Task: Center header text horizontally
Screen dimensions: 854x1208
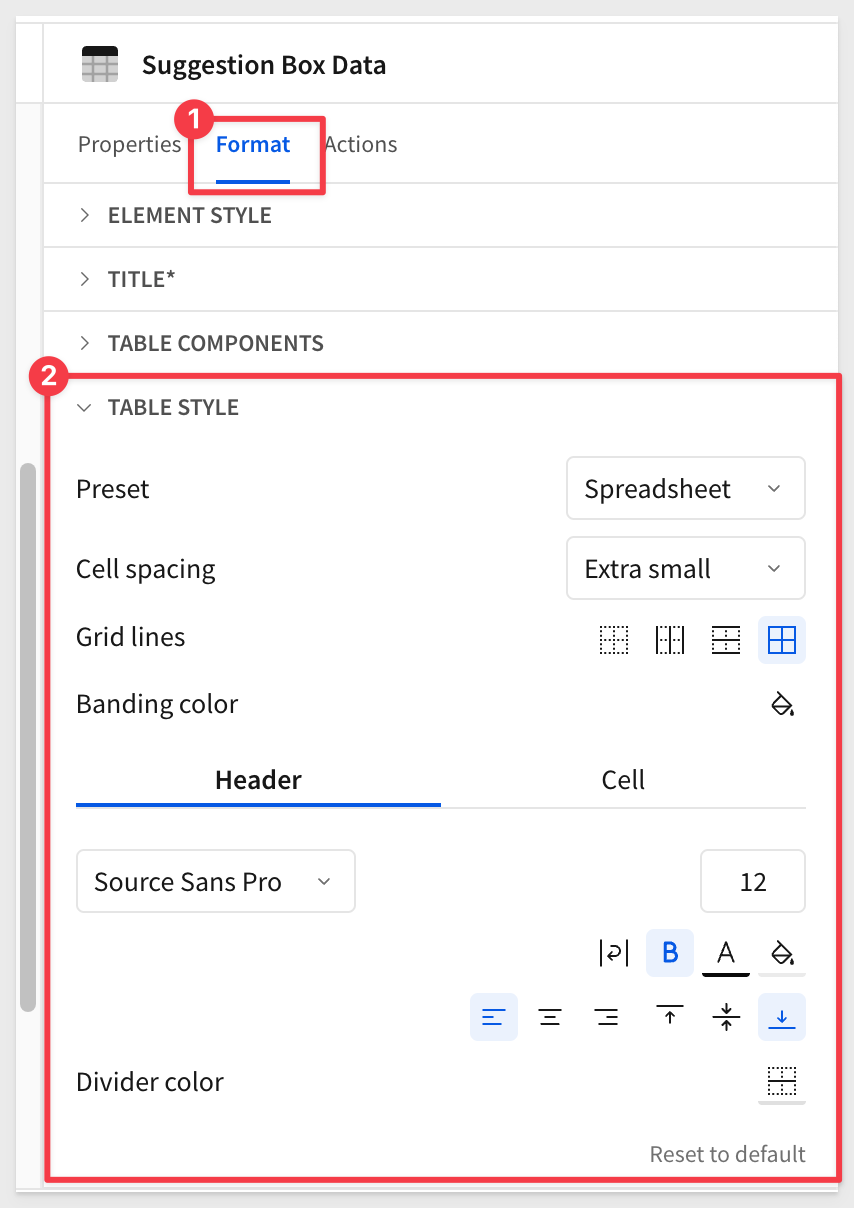Action: (x=550, y=1017)
